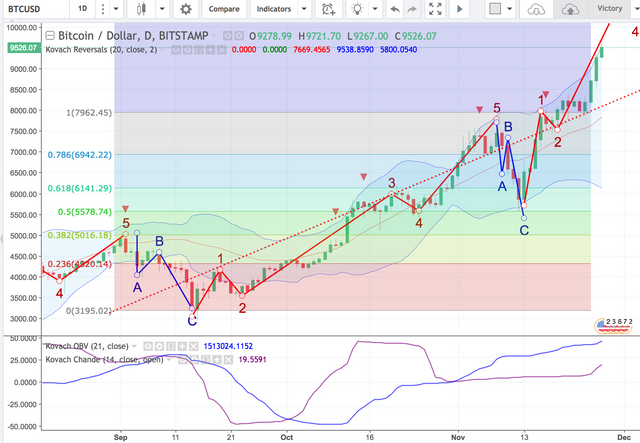
Task: Toggle visibility eye for Bitcoin / Dollar series
Action: (x=228, y=36)
